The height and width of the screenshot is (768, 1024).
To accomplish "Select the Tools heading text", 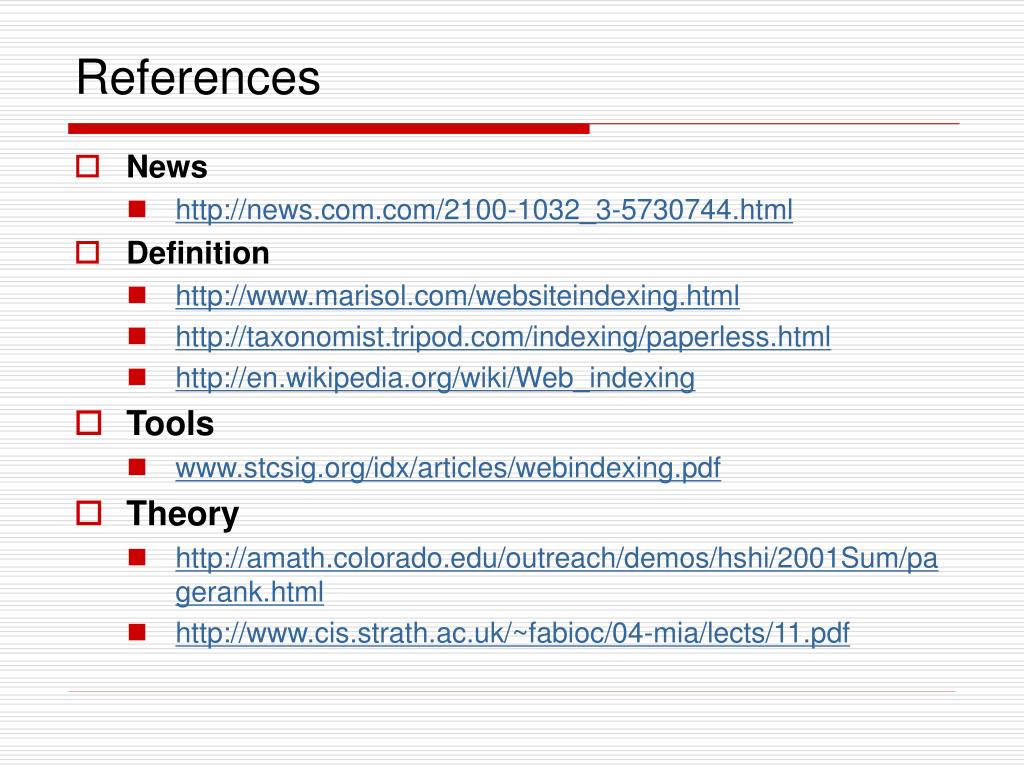I will tap(170, 423).
